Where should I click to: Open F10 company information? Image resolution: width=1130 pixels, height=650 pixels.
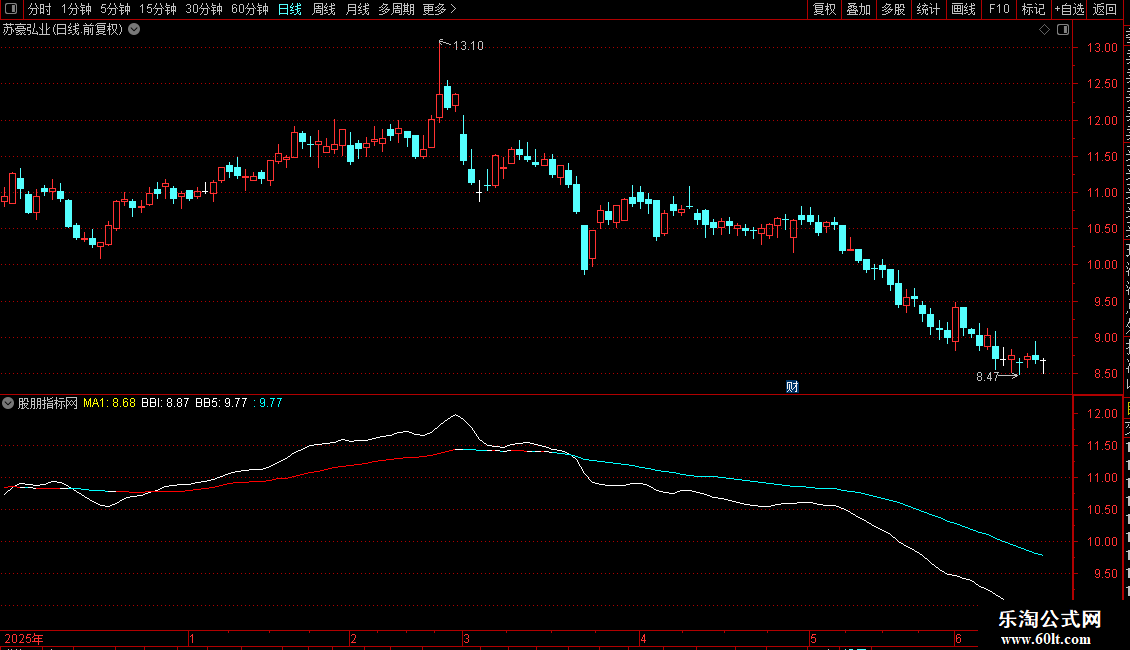999,9
